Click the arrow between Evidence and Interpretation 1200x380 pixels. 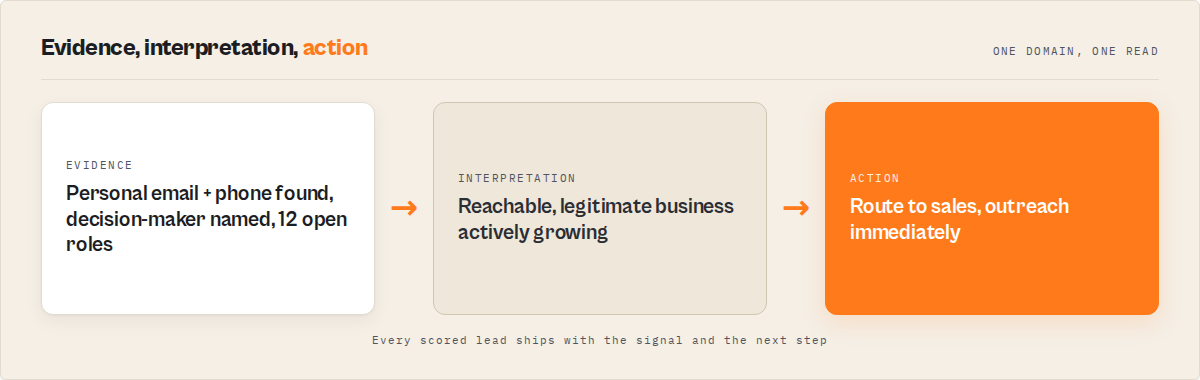tap(404, 208)
